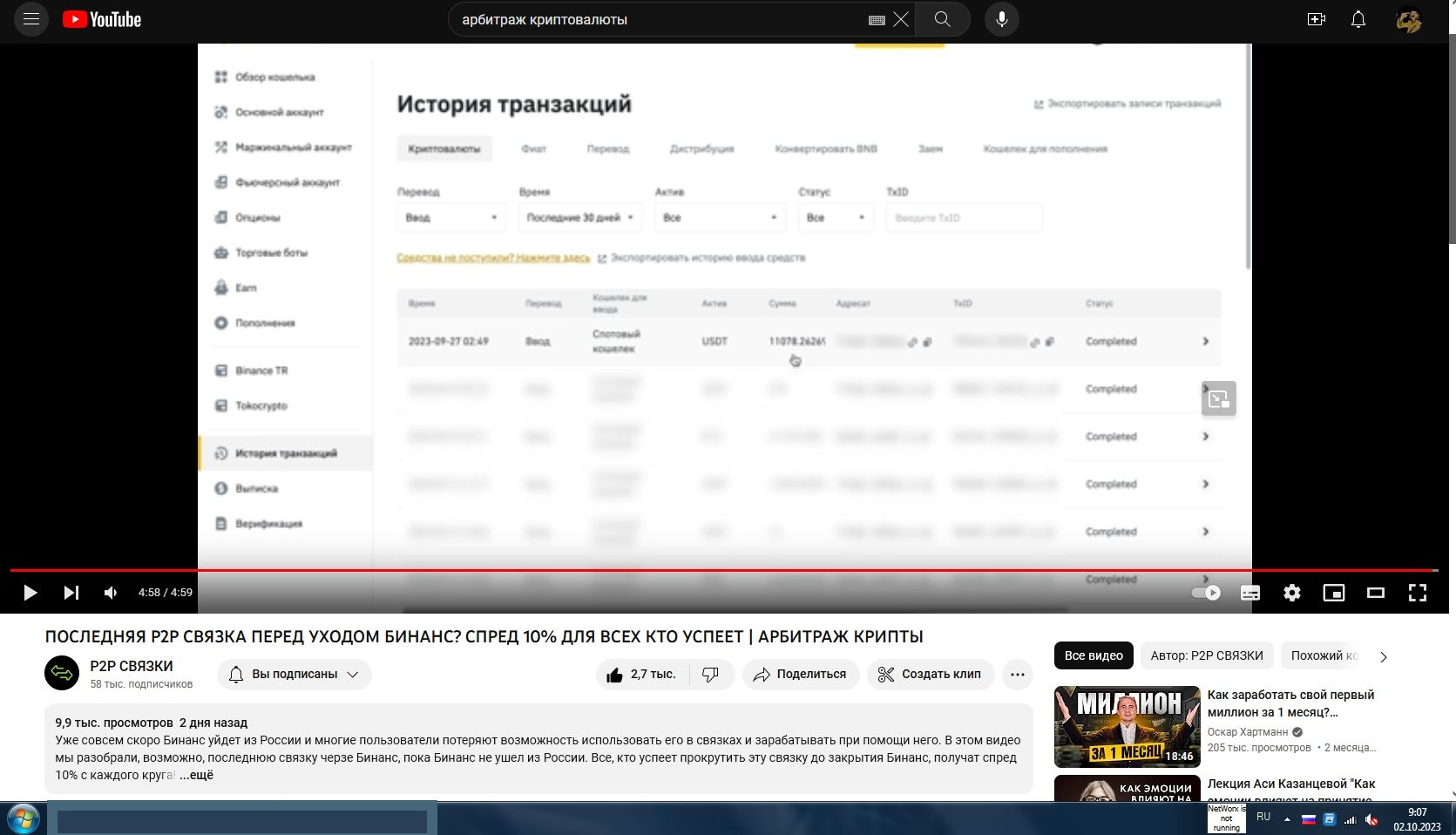Mute the video player volume
This screenshot has height=835, width=1456.
[x=111, y=593]
